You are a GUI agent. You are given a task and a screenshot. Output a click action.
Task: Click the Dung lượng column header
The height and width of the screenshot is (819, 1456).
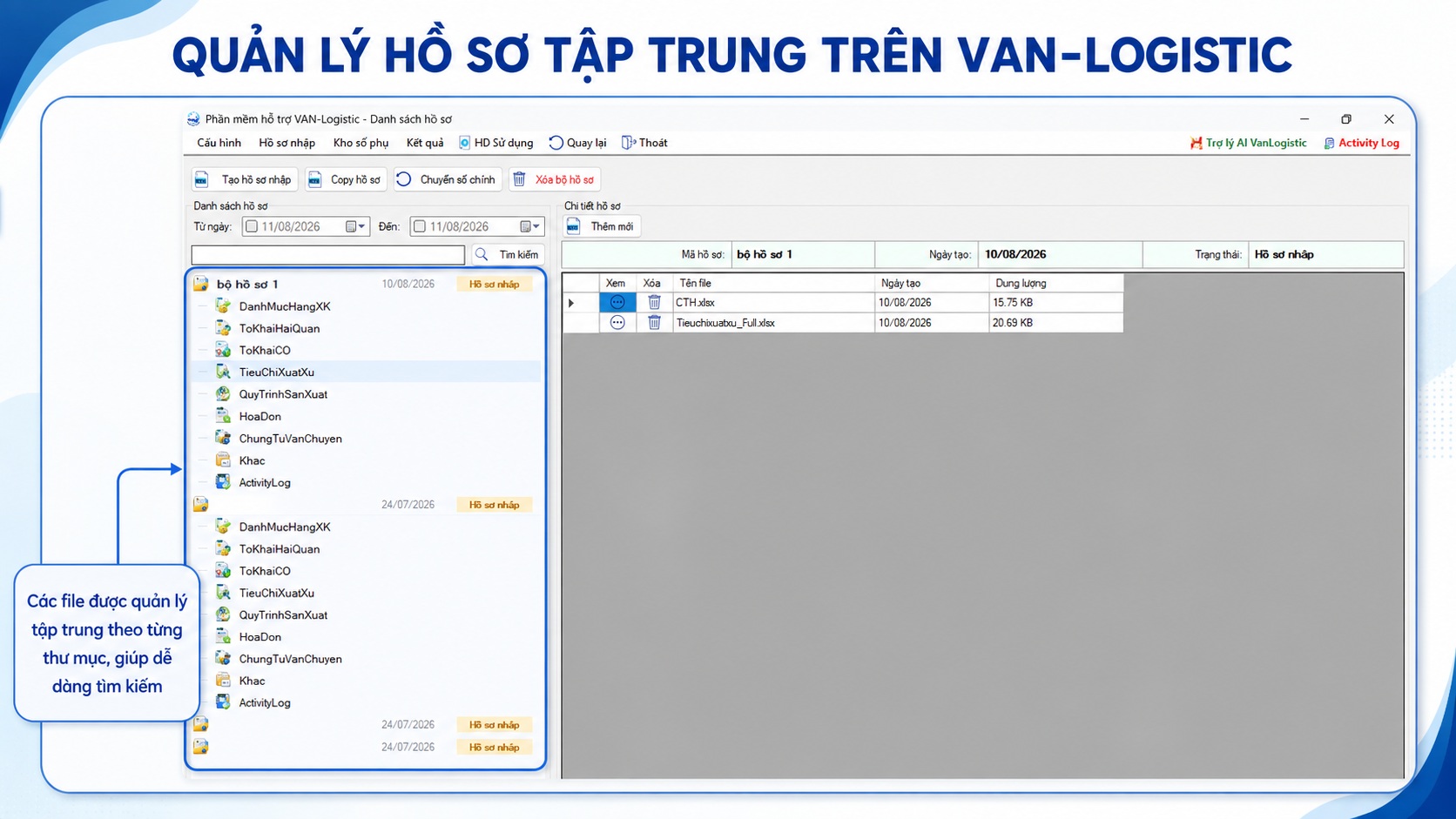[x=1056, y=283]
